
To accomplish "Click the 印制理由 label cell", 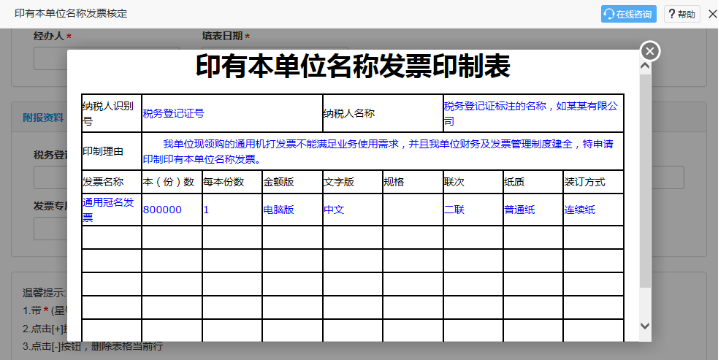I will click(x=111, y=151).
